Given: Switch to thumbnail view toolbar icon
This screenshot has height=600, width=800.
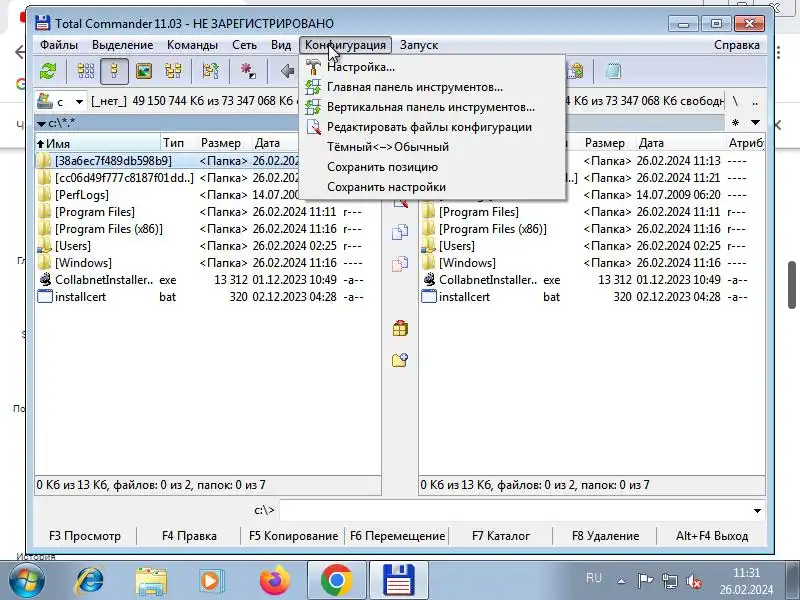Looking at the screenshot, I should click(x=144, y=71).
